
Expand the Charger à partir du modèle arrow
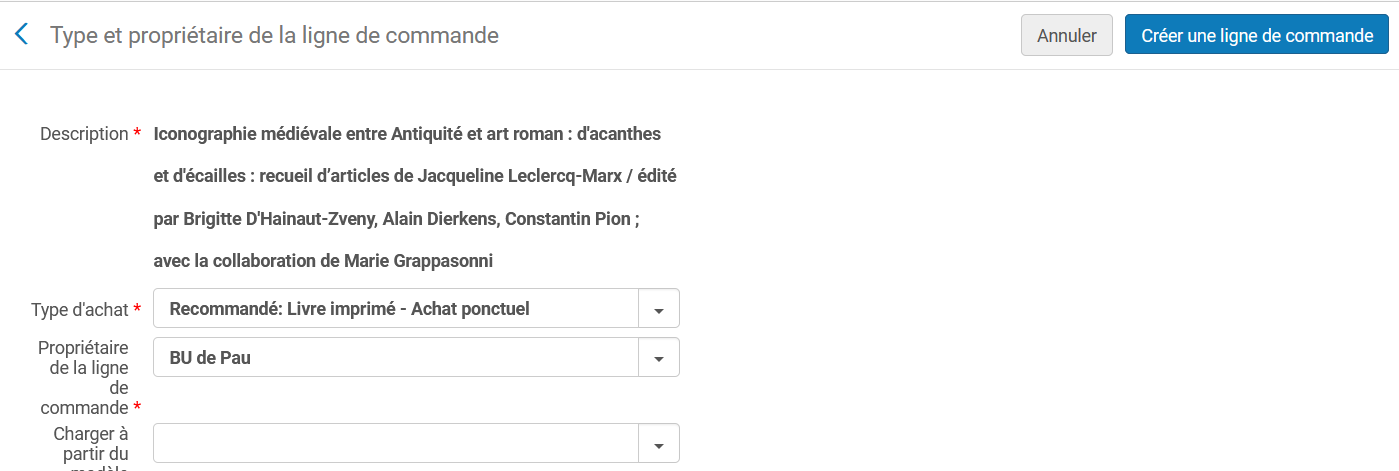click(658, 444)
